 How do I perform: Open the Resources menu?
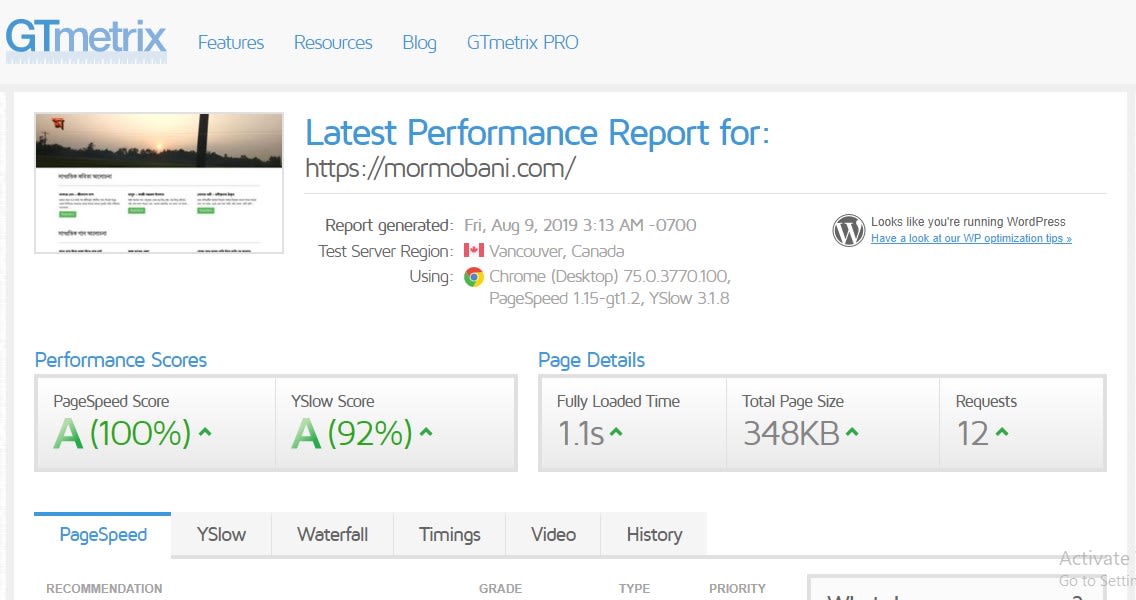[x=333, y=43]
